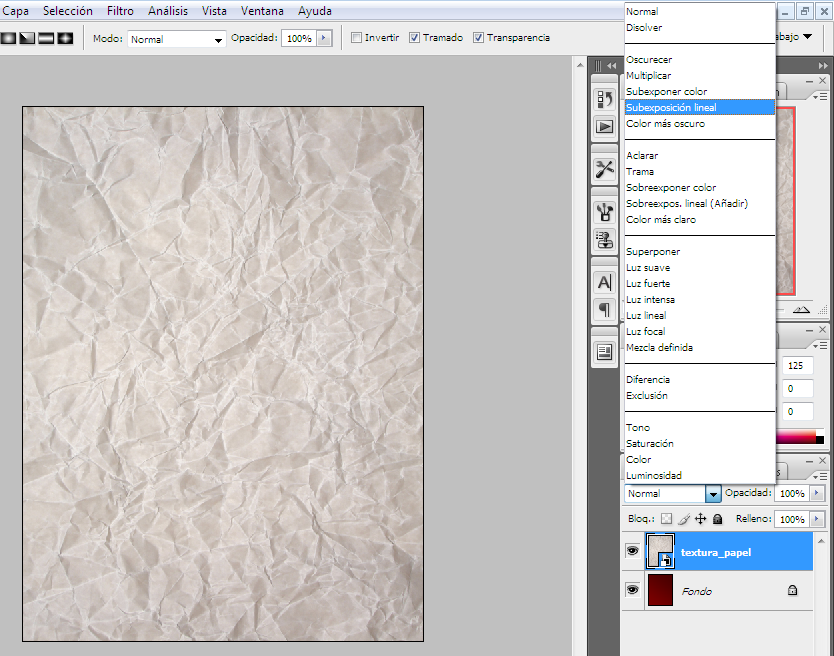Open the workspace dropdown arrow at top right
Image resolution: width=834 pixels, height=656 pixels.
(807, 37)
